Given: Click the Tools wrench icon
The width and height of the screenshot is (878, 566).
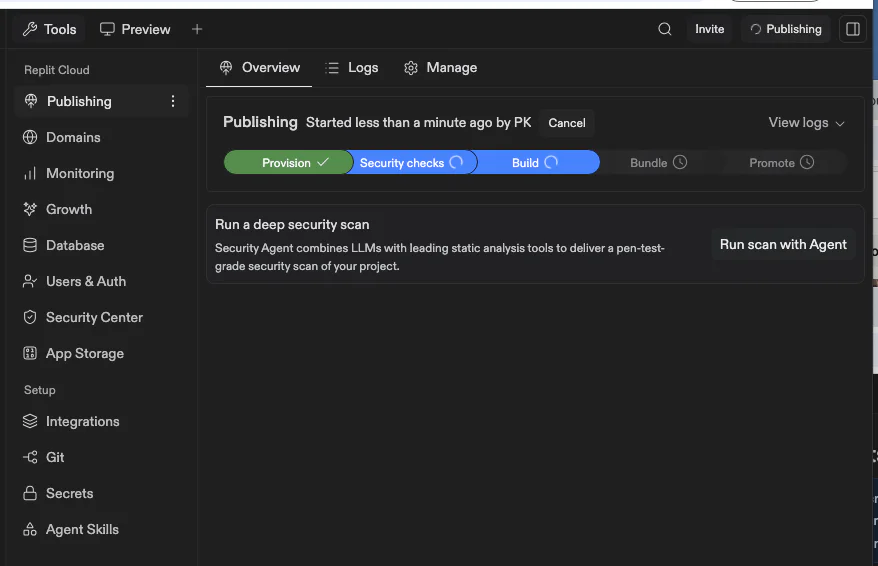Looking at the screenshot, I should [30, 29].
